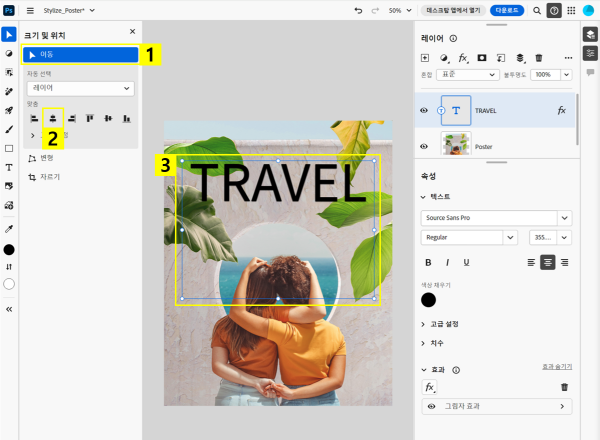Click the Open in Desktop App button
600x440 pixels.
pos(453,10)
